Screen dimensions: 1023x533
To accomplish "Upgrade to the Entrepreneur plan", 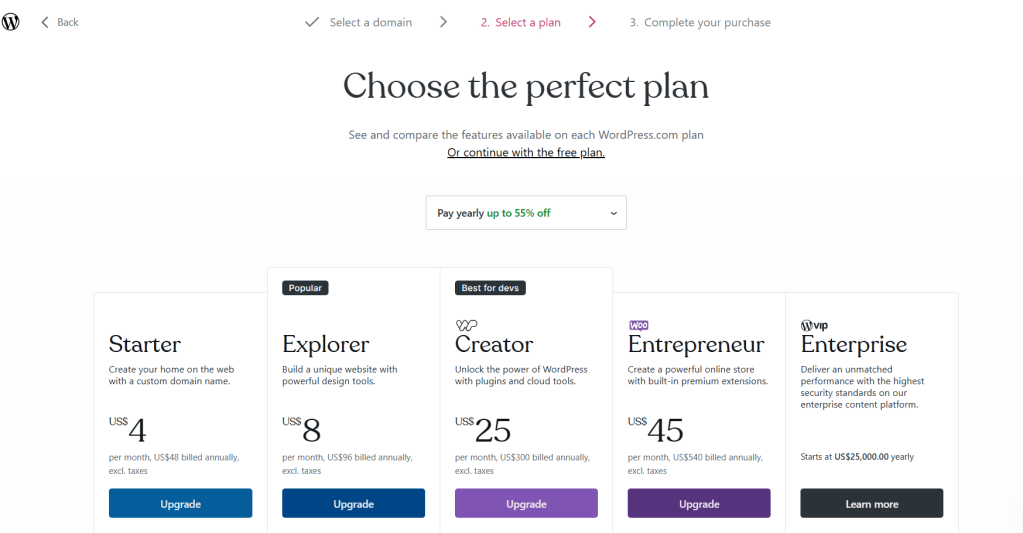I will click(699, 504).
